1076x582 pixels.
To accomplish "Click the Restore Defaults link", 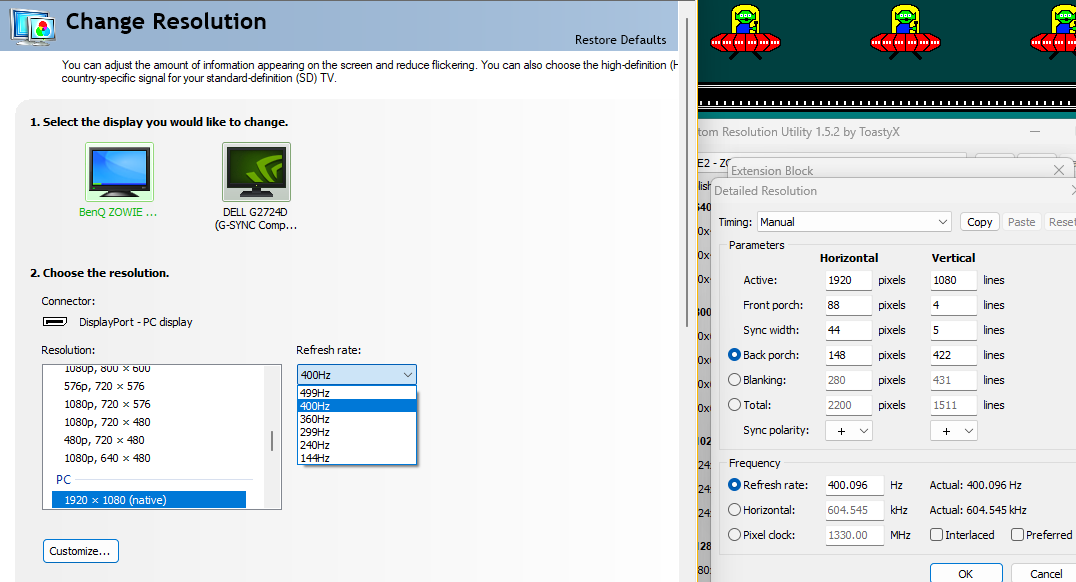I will point(620,40).
